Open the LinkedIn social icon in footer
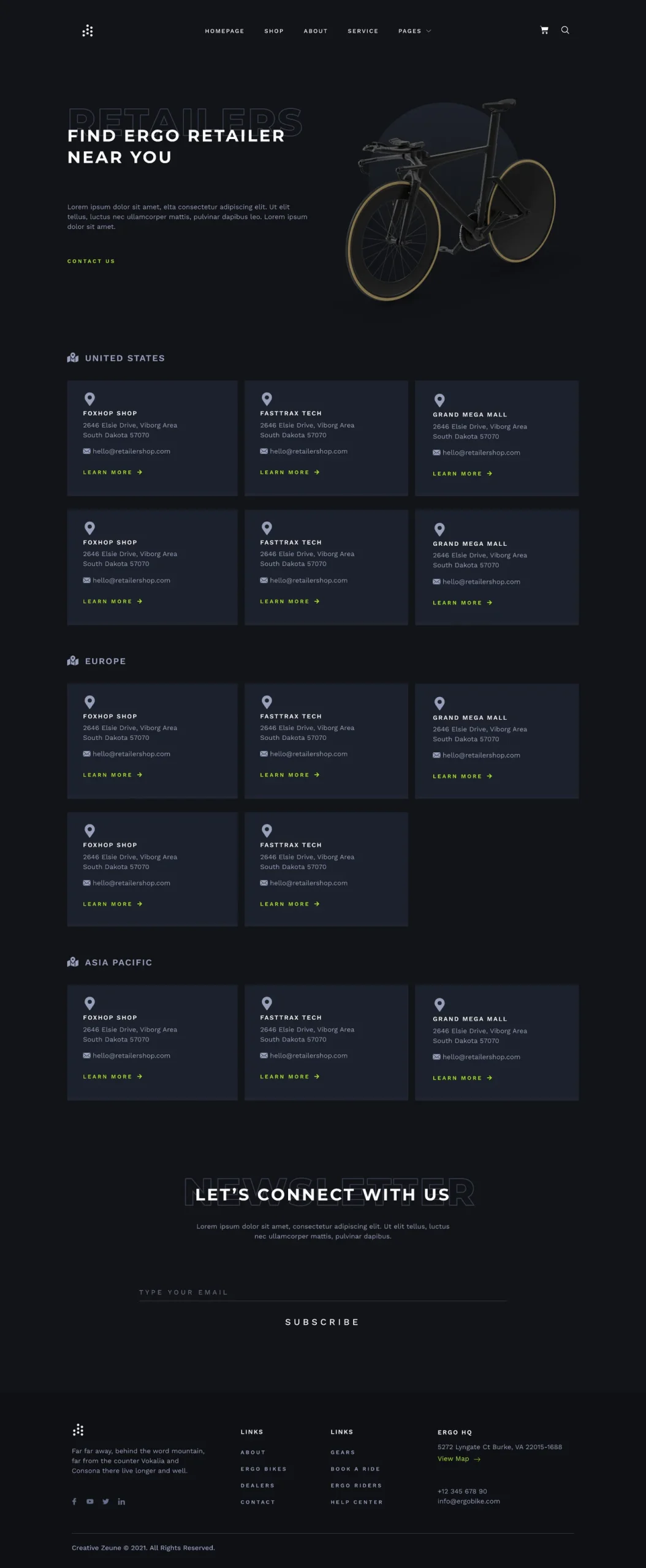646x1568 pixels. (121, 1501)
